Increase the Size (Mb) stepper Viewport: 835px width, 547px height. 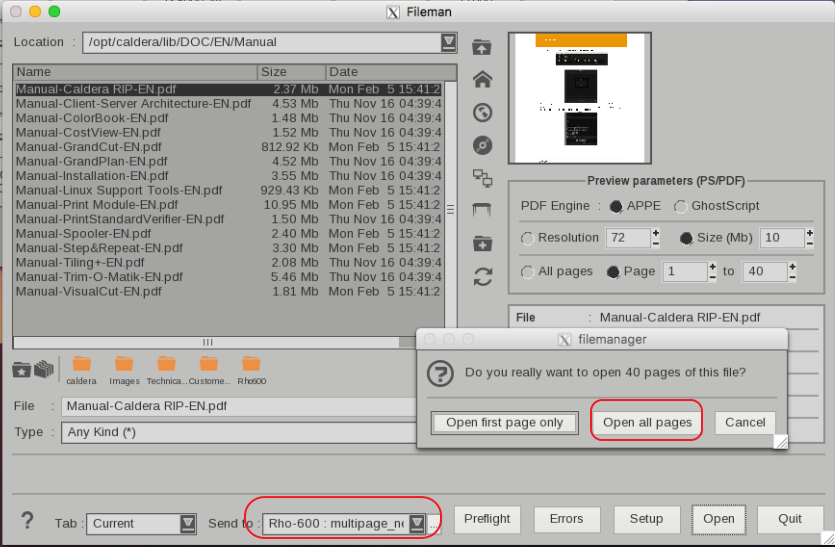pyautogui.click(x=809, y=233)
